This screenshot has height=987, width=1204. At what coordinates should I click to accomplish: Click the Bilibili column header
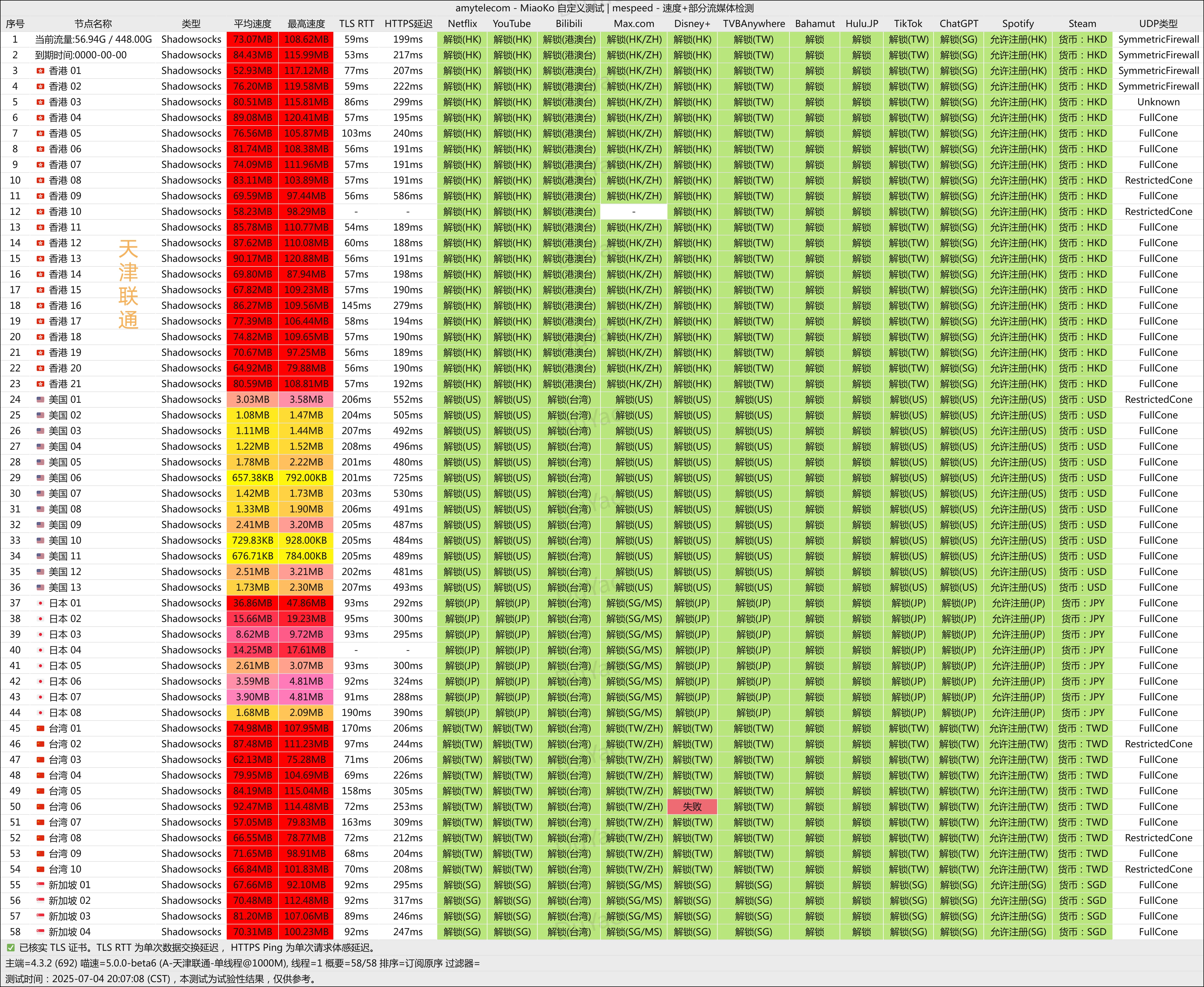(569, 24)
